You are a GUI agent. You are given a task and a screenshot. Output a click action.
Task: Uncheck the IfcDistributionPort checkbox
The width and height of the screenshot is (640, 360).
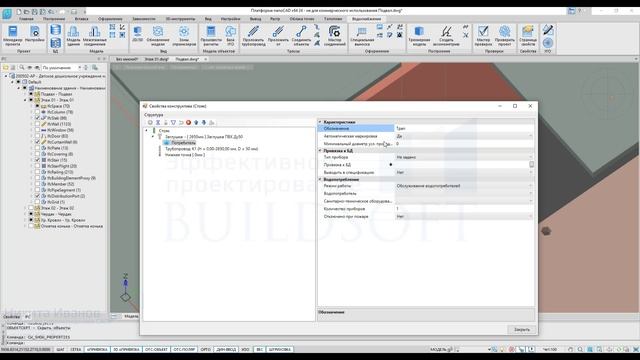pos(38,196)
